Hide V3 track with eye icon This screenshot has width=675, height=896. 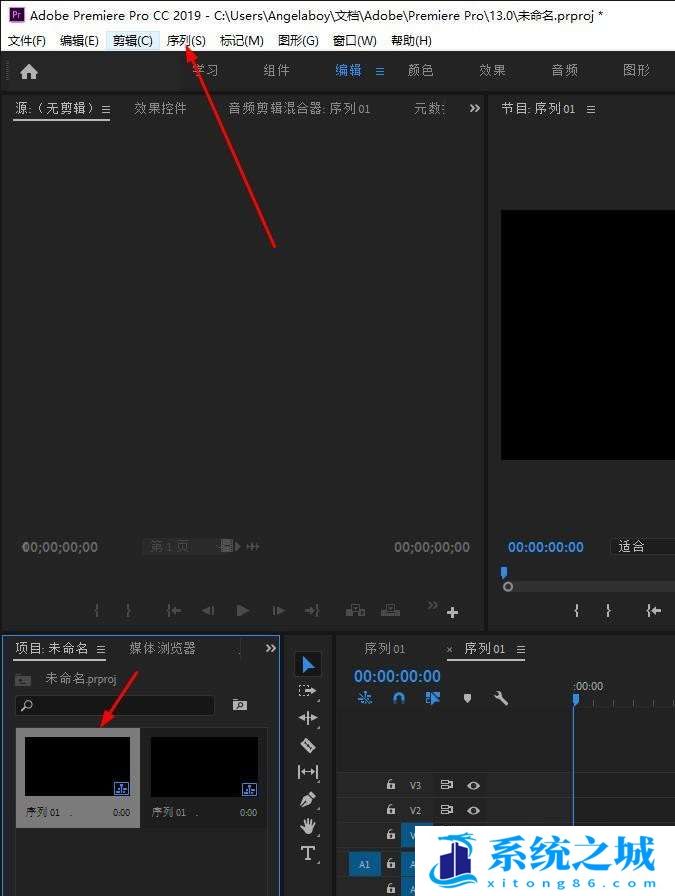click(473, 785)
